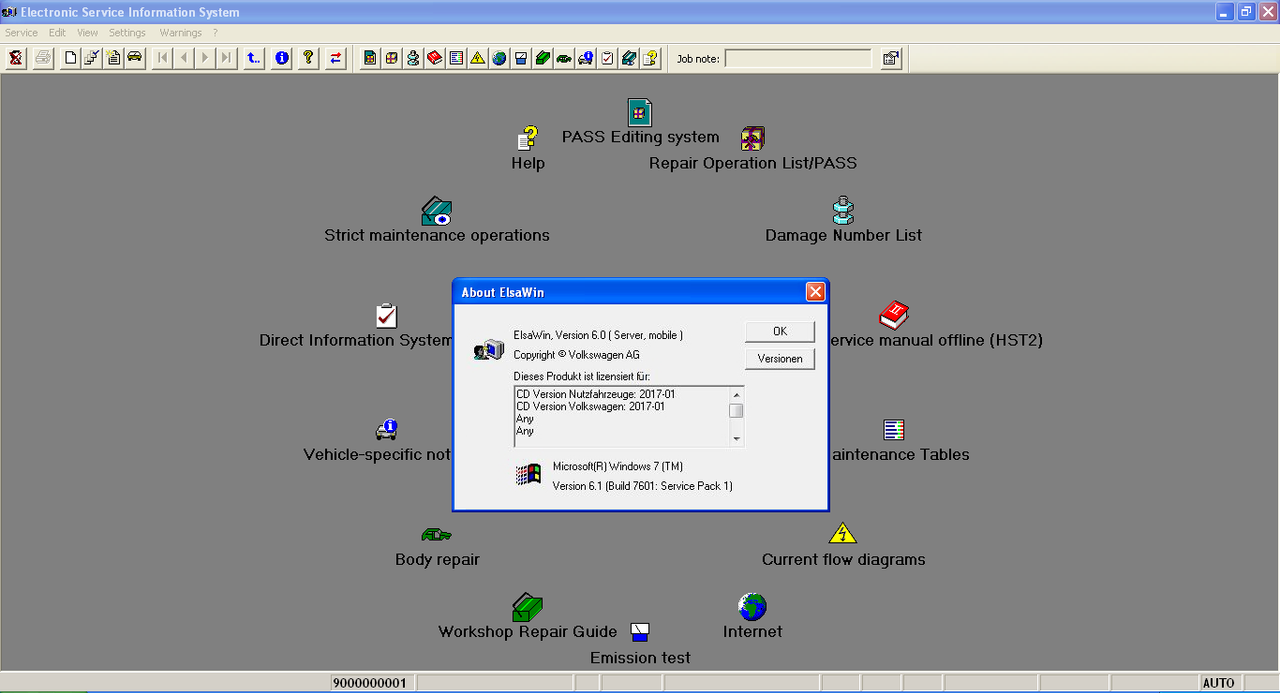Click the blue info circle toolbar icon
Image resolution: width=1280 pixels, height=693 pixels.
click(282, 58)
